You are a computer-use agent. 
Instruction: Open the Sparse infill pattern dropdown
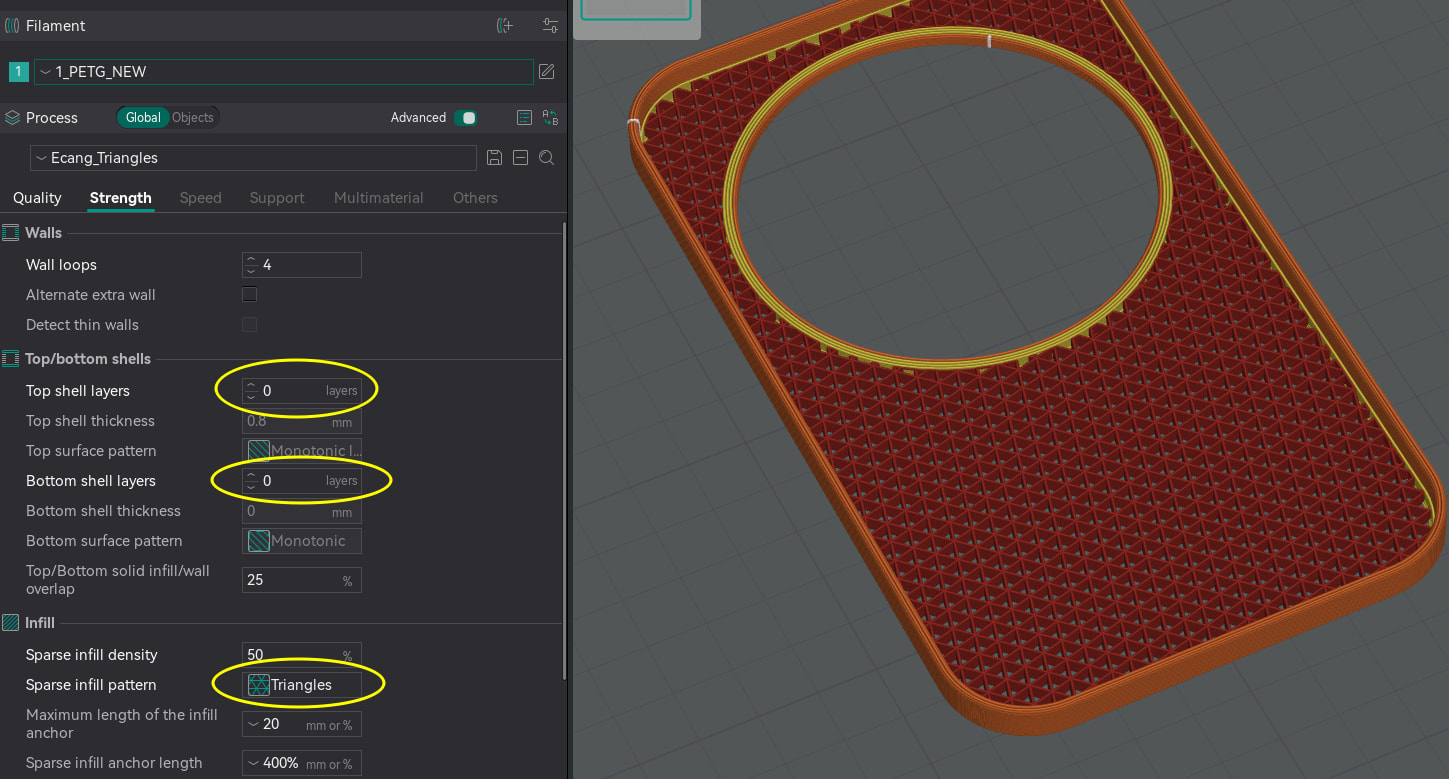click(x=302, y=685)
